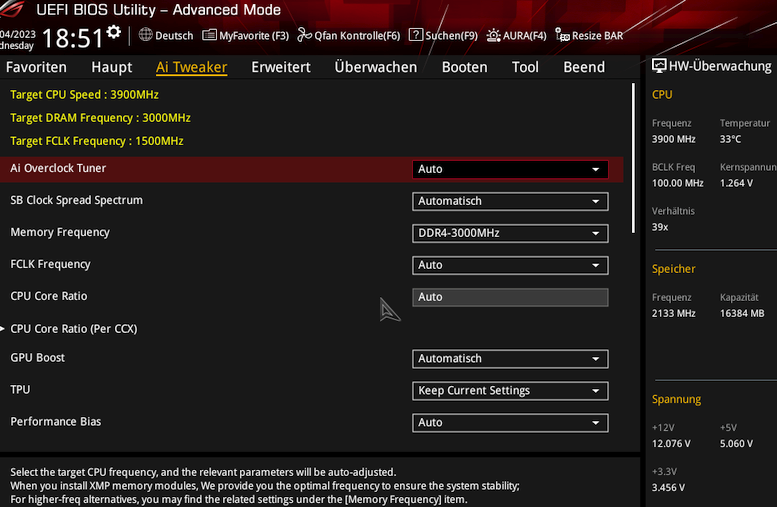Image resolution: width=777 pixels, height=507 pixels.
Task: Click the Suchen(F9) search label
Action: click(x=451, y=36)
